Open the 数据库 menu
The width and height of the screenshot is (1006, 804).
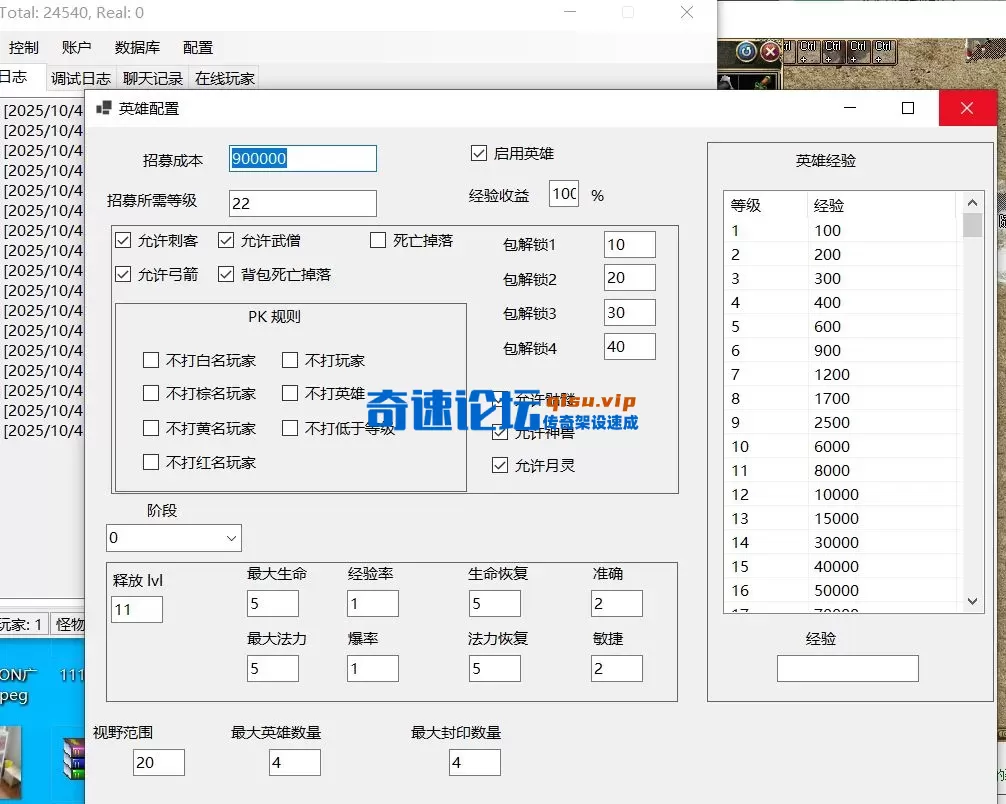click(137, 47)
